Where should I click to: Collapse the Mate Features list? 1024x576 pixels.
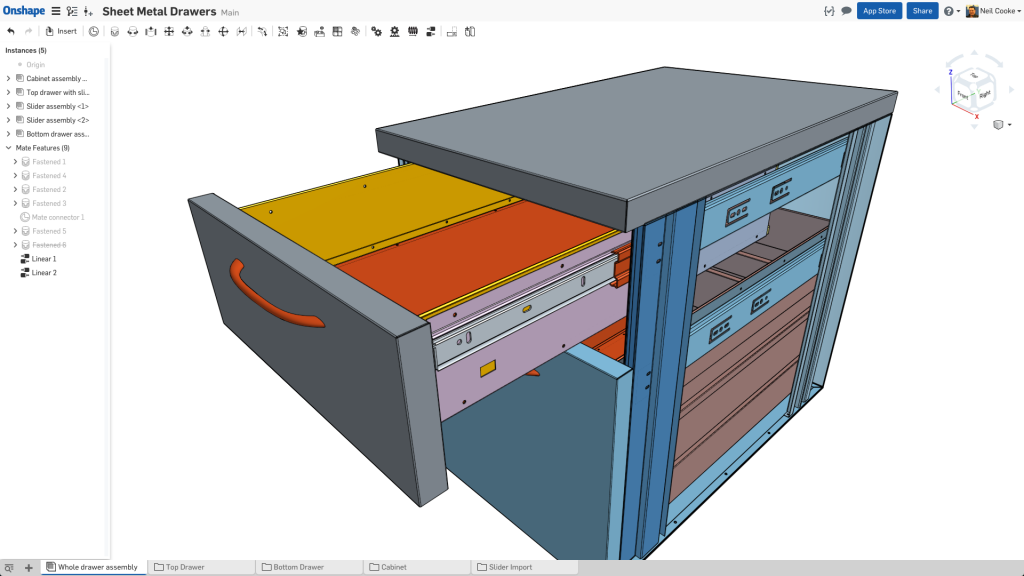[x=8, y=148]
